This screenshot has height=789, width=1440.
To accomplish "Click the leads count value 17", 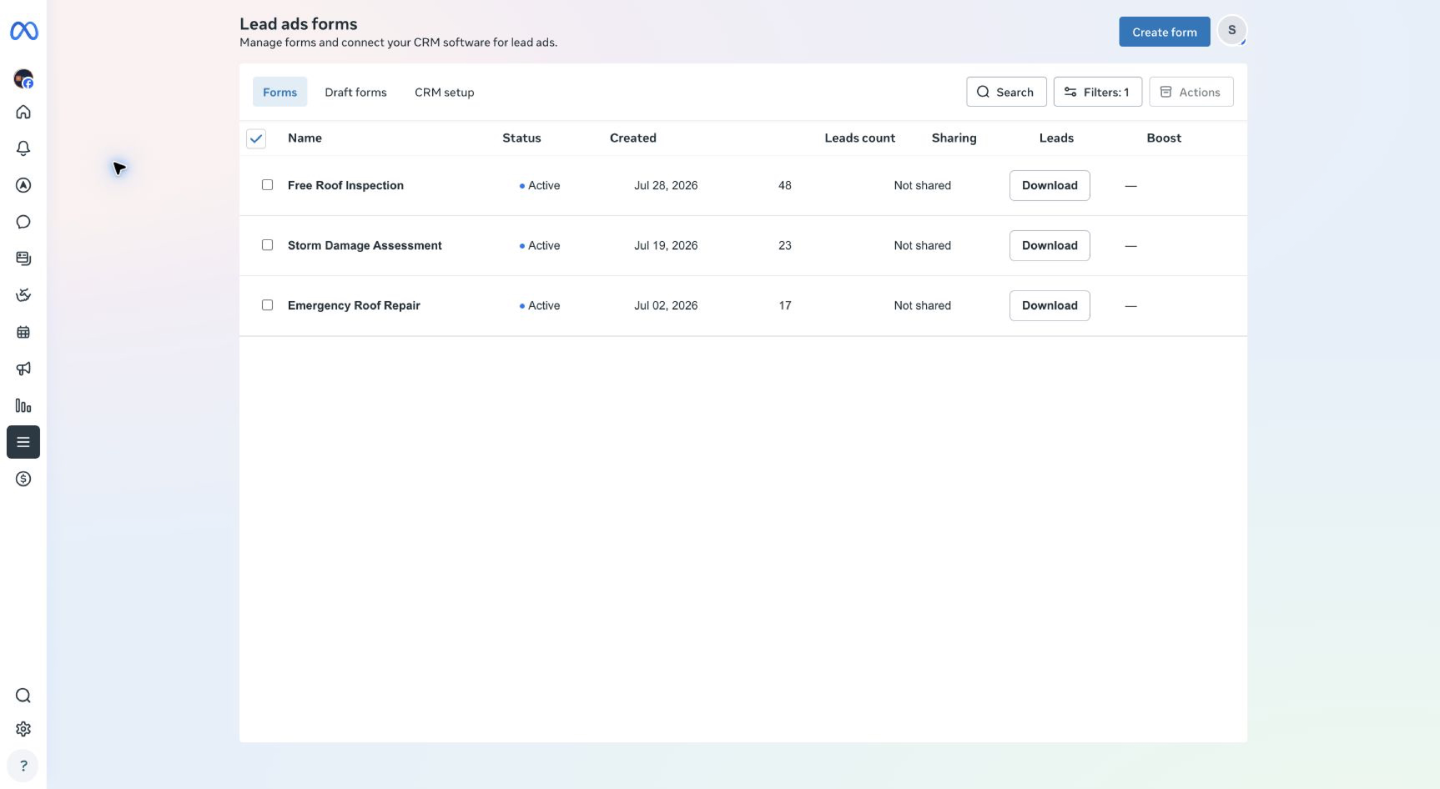I will 785,305.
